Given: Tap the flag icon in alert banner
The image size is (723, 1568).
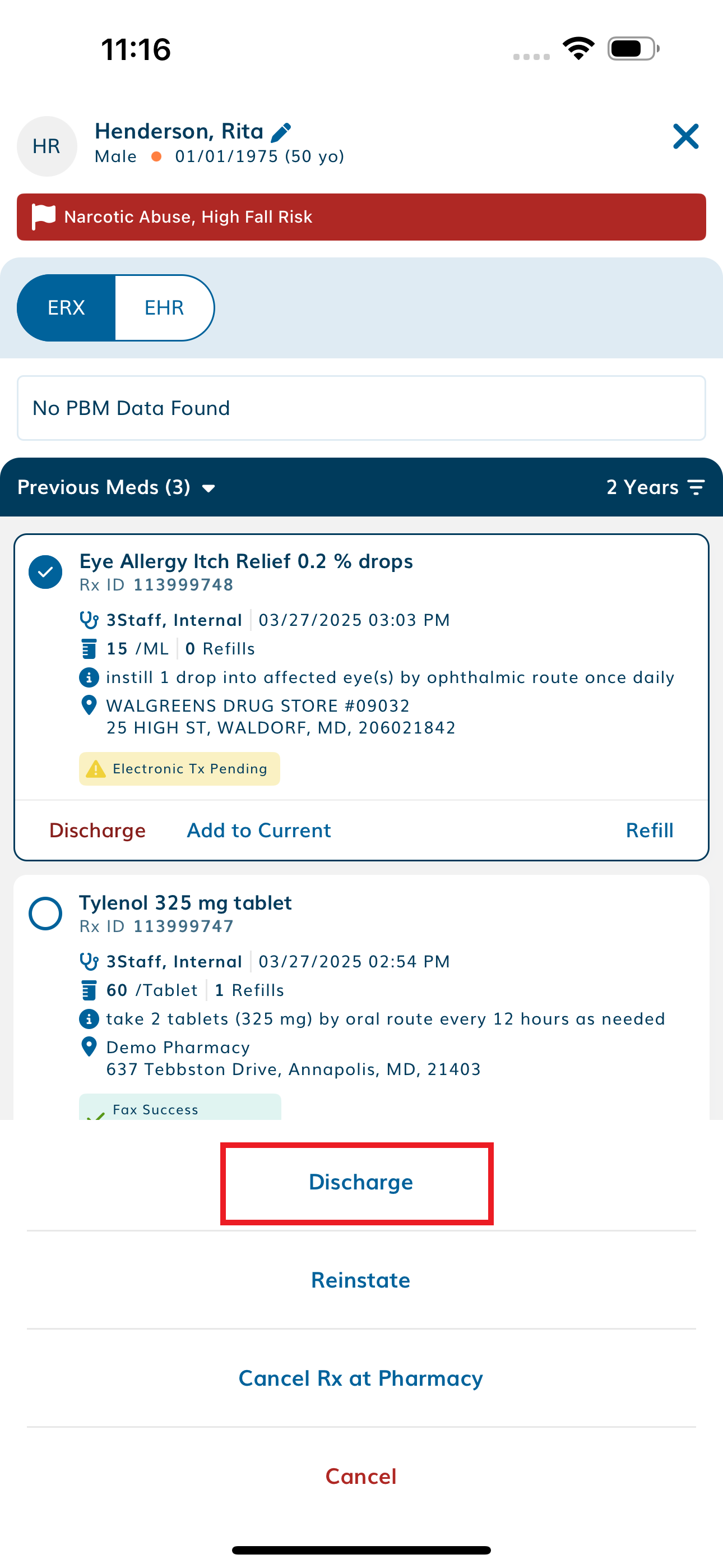Looking at the screenshot, I should pos(44,216).
